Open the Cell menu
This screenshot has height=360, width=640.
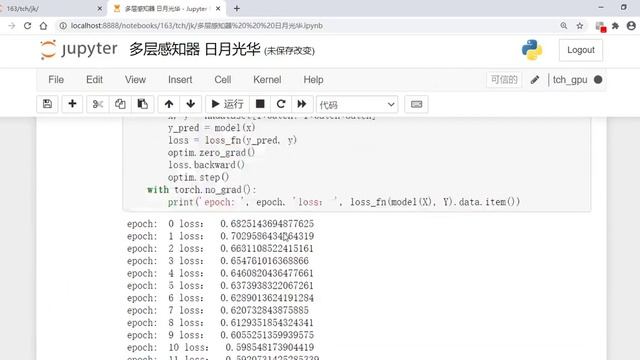click(223, 80)
